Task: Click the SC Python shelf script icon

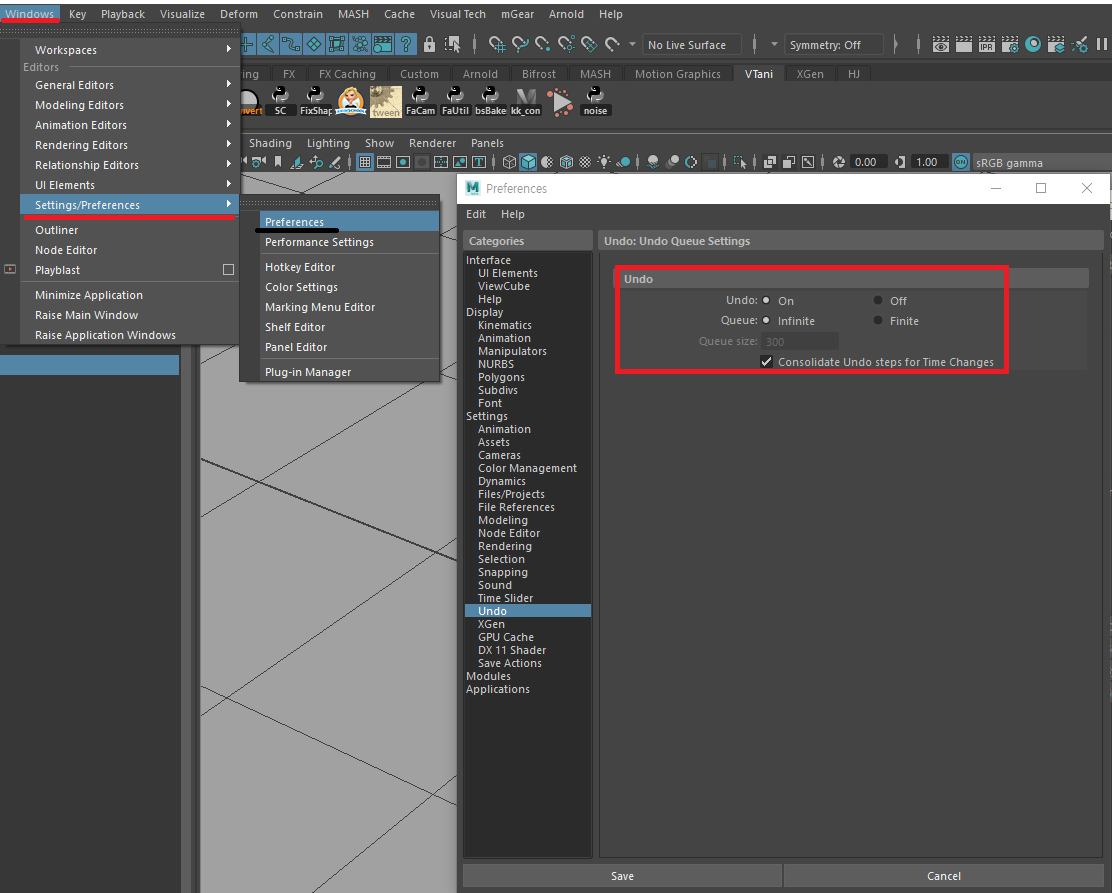Action: (x=280, y=101)
